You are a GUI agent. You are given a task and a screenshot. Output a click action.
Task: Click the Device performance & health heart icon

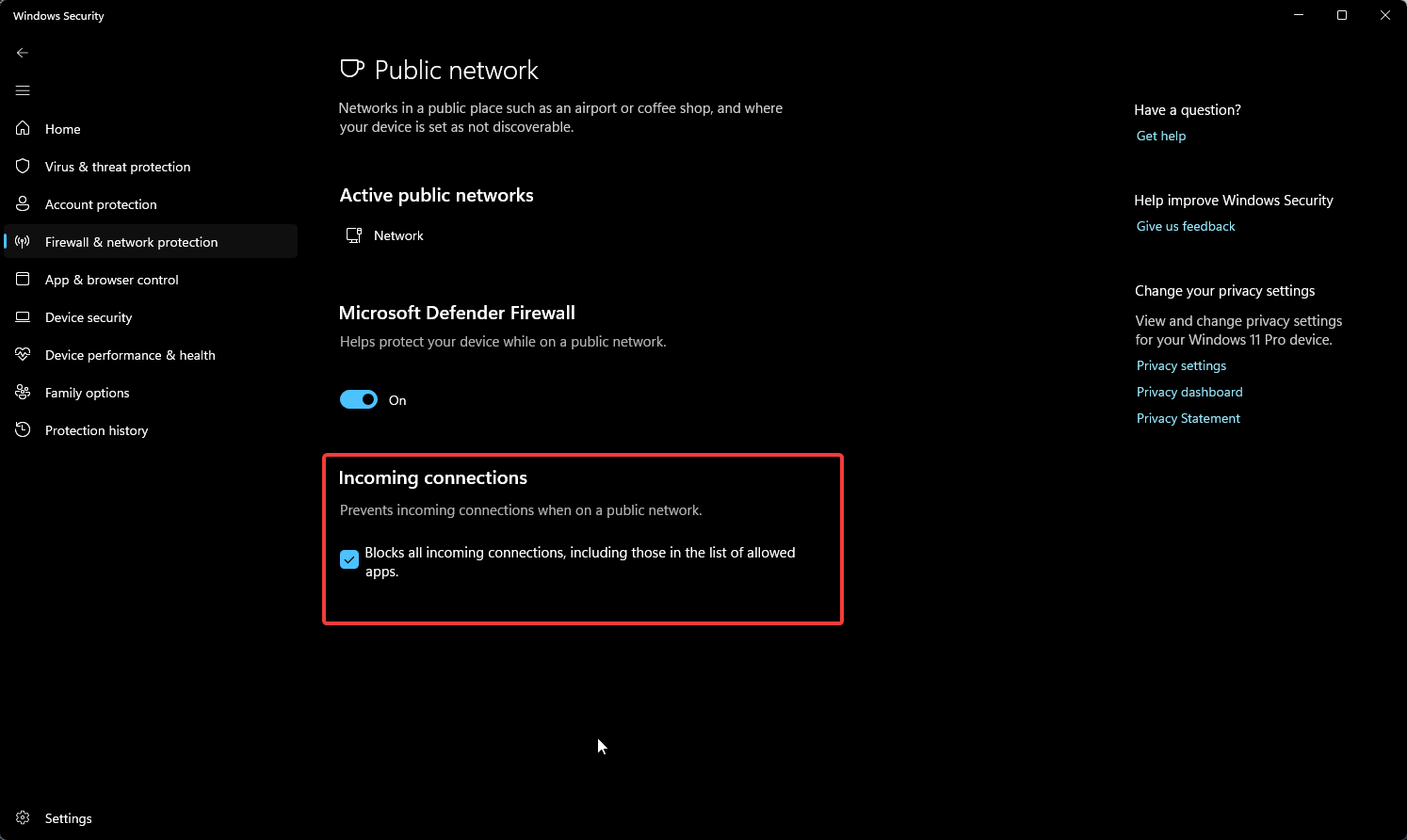click(23, 354)
